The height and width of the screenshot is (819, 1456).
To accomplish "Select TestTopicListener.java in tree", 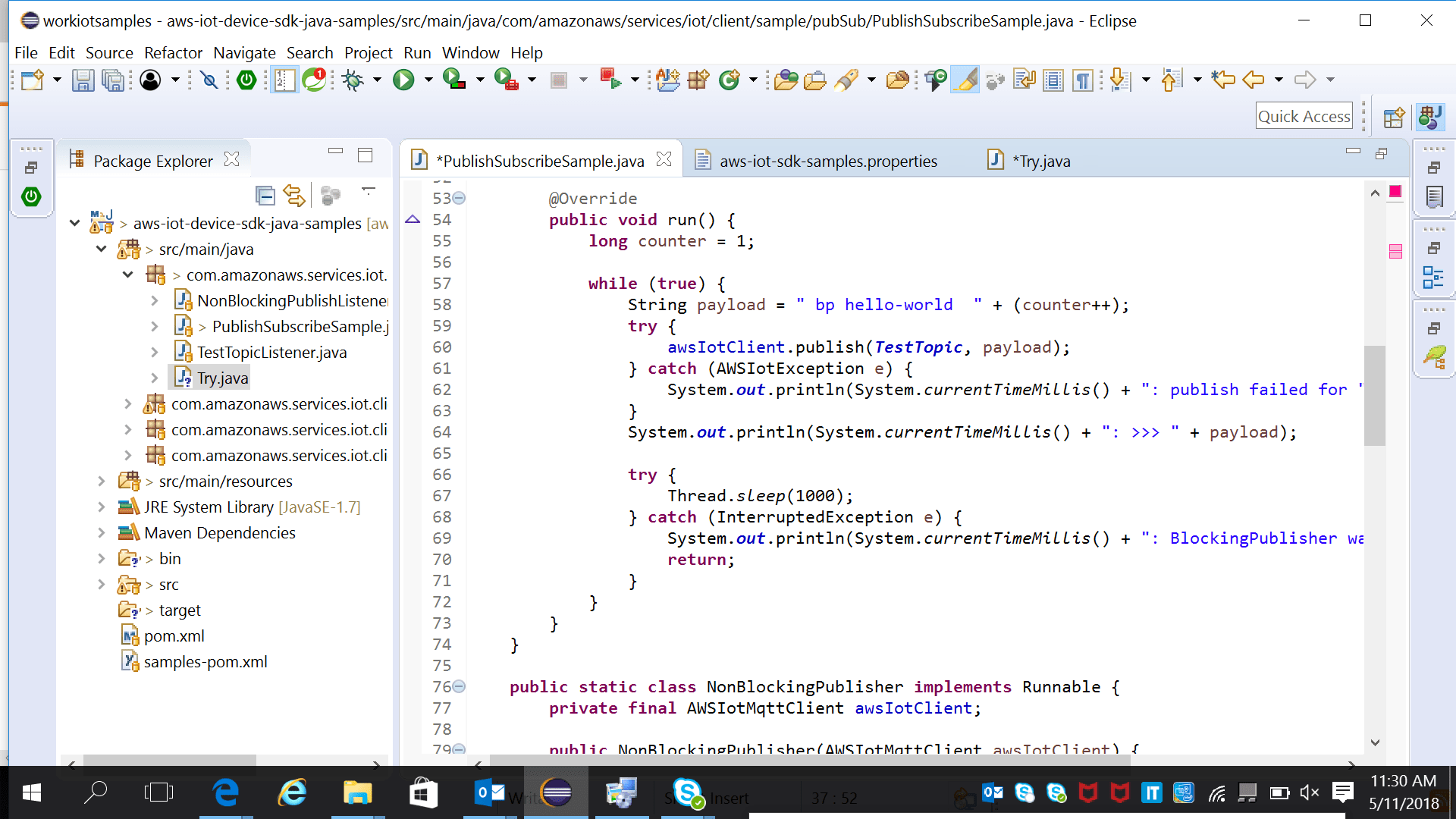I will pyautogui.click(x=271, y=352).
